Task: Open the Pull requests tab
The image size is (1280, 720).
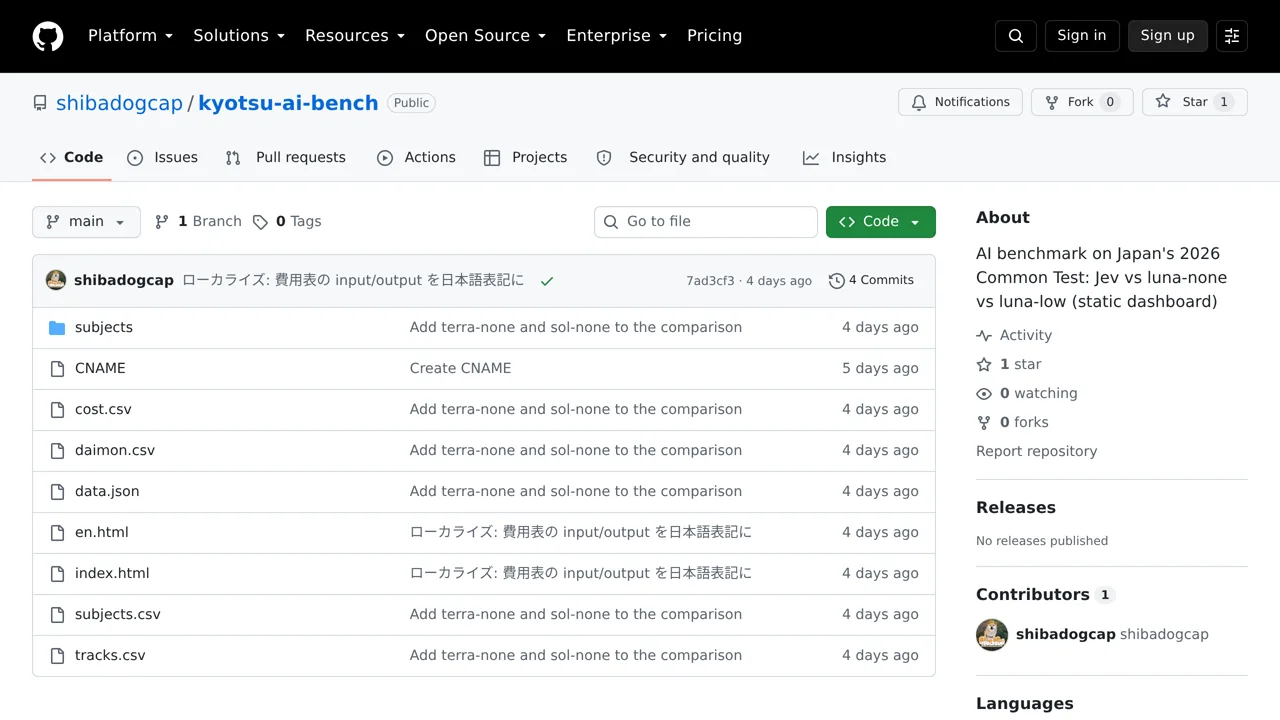Action: (x=285, y=157)
